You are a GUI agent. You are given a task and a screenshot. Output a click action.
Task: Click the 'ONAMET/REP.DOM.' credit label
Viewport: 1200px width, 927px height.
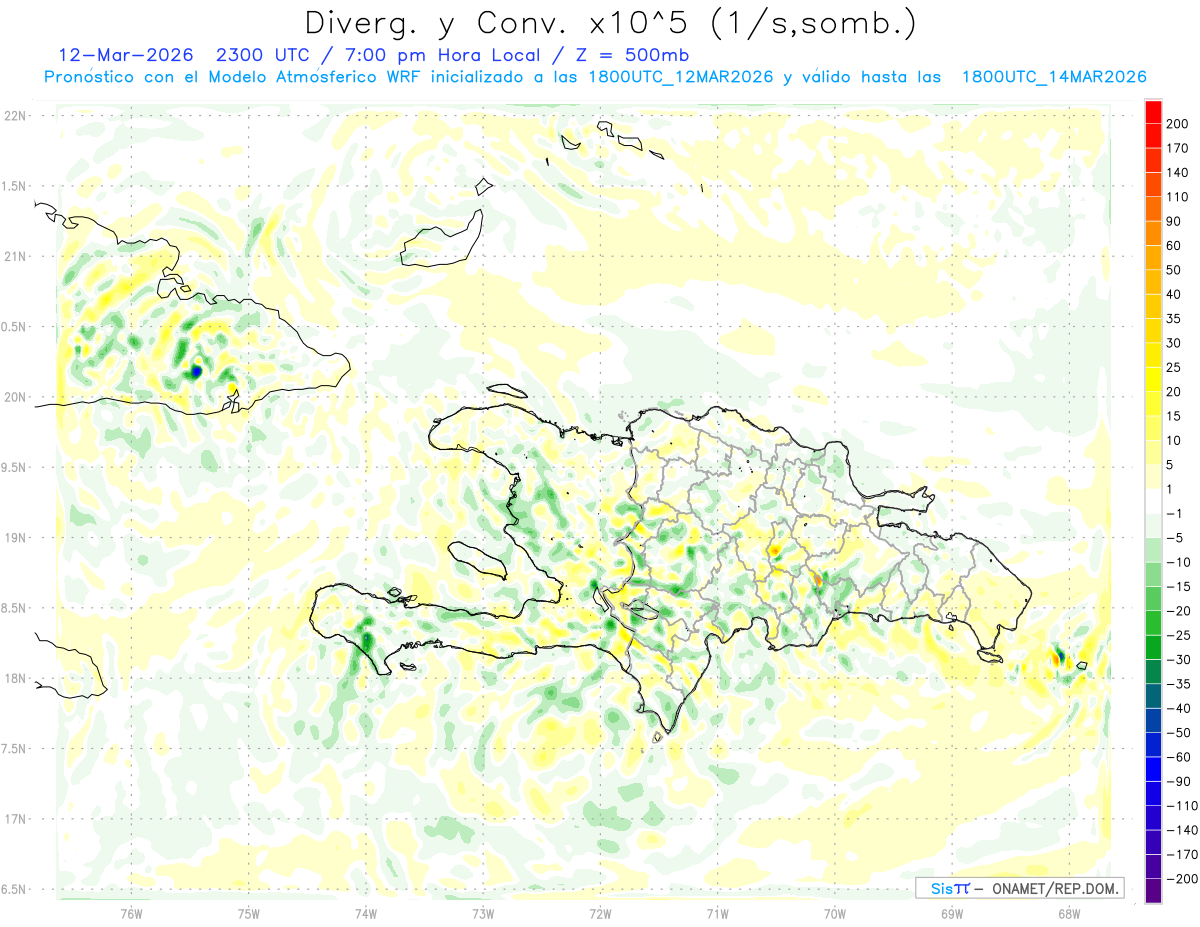tap(1053, 888)
